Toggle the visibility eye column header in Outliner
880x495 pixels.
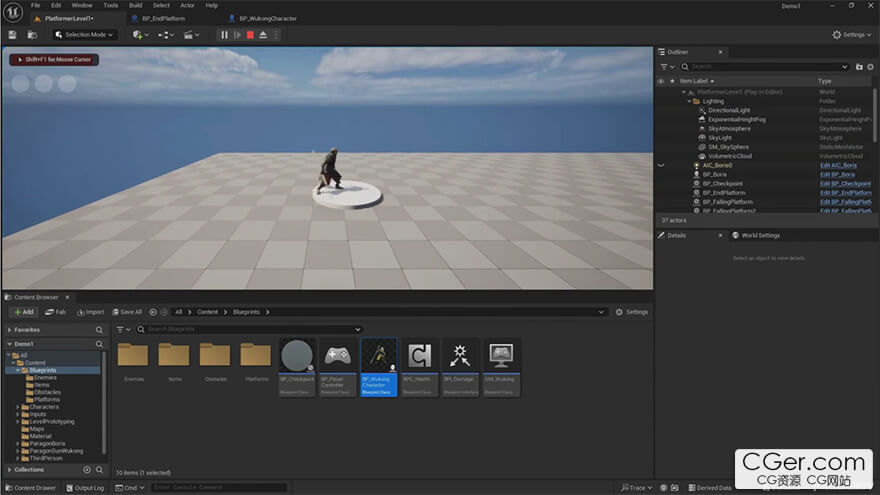pos(661,81)
